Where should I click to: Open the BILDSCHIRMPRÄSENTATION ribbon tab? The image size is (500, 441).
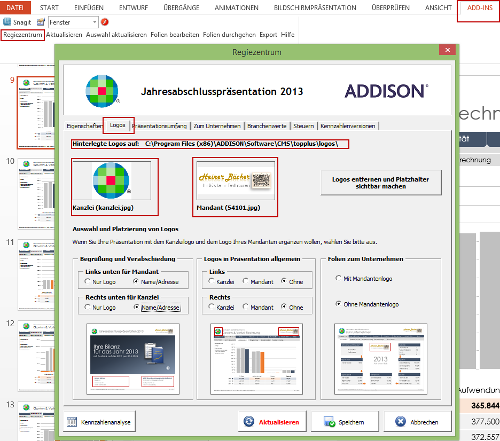315,7
